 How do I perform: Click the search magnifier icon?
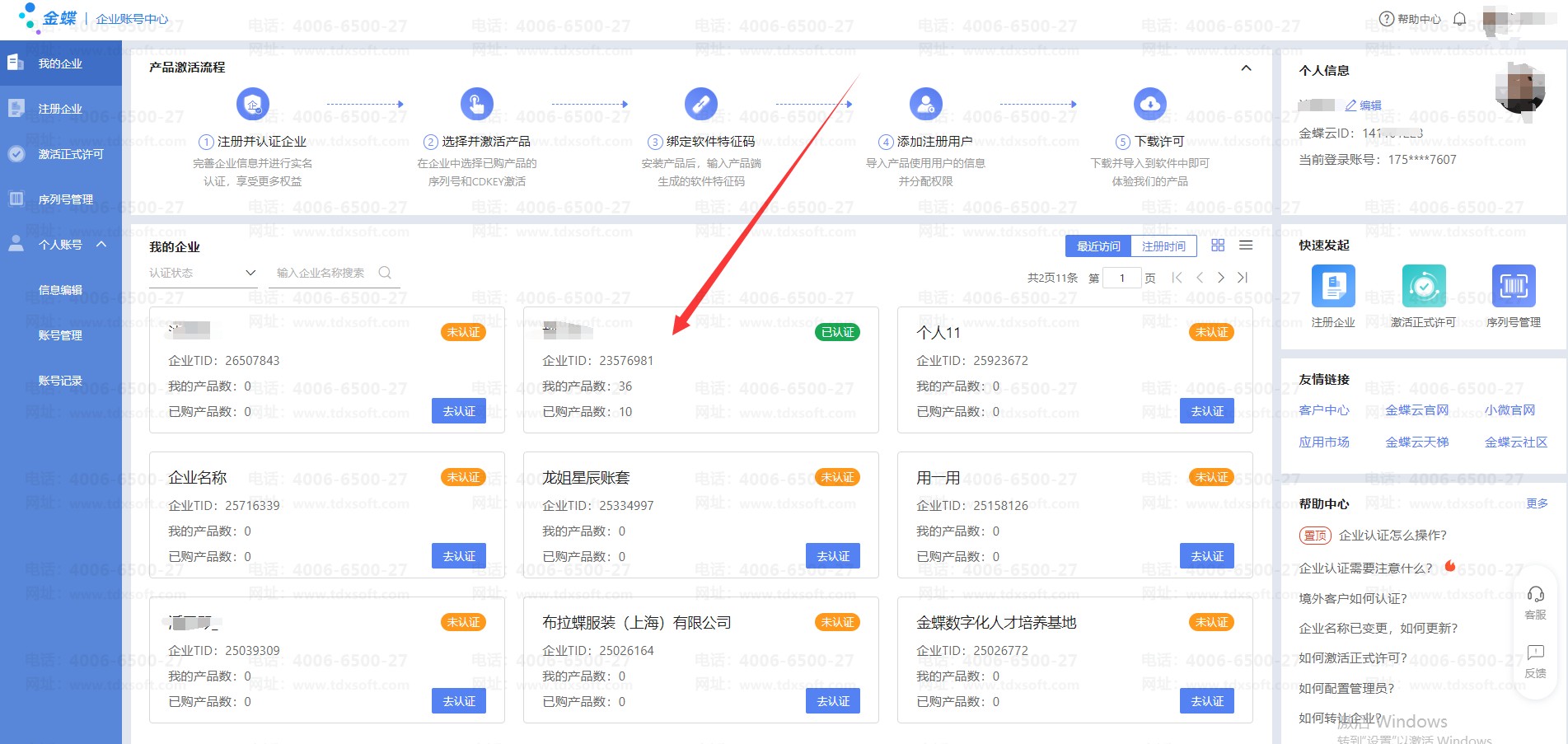[385, 273]
